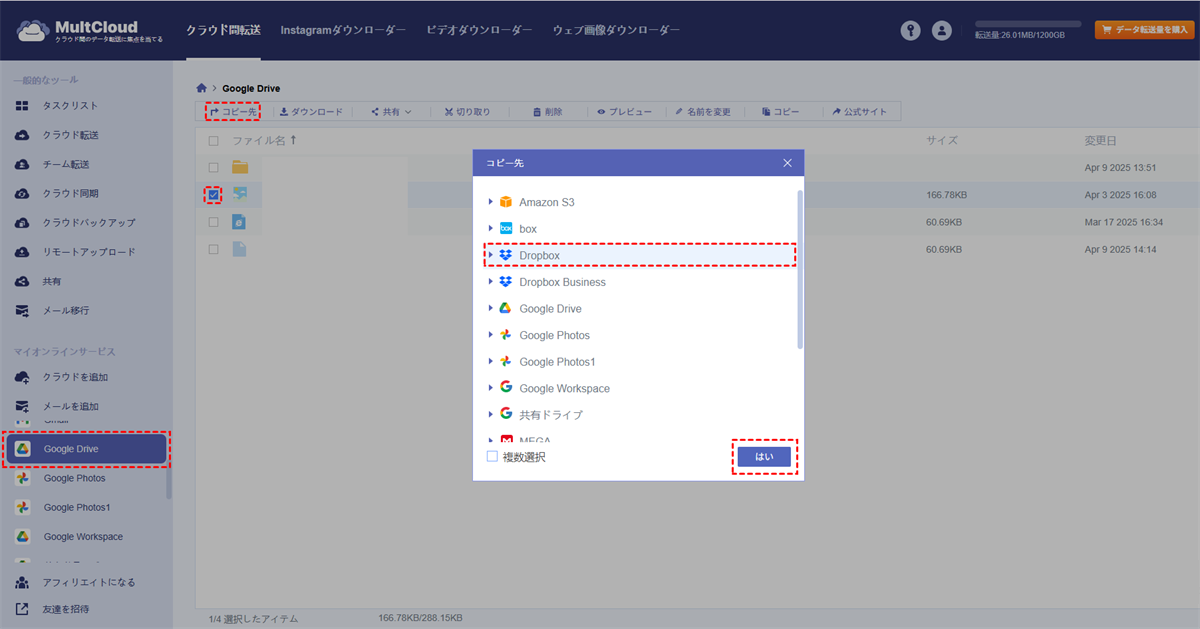The image size is (1200, 629).
Task: Click コピー先 in the toolbar
Action: point(233,112)
